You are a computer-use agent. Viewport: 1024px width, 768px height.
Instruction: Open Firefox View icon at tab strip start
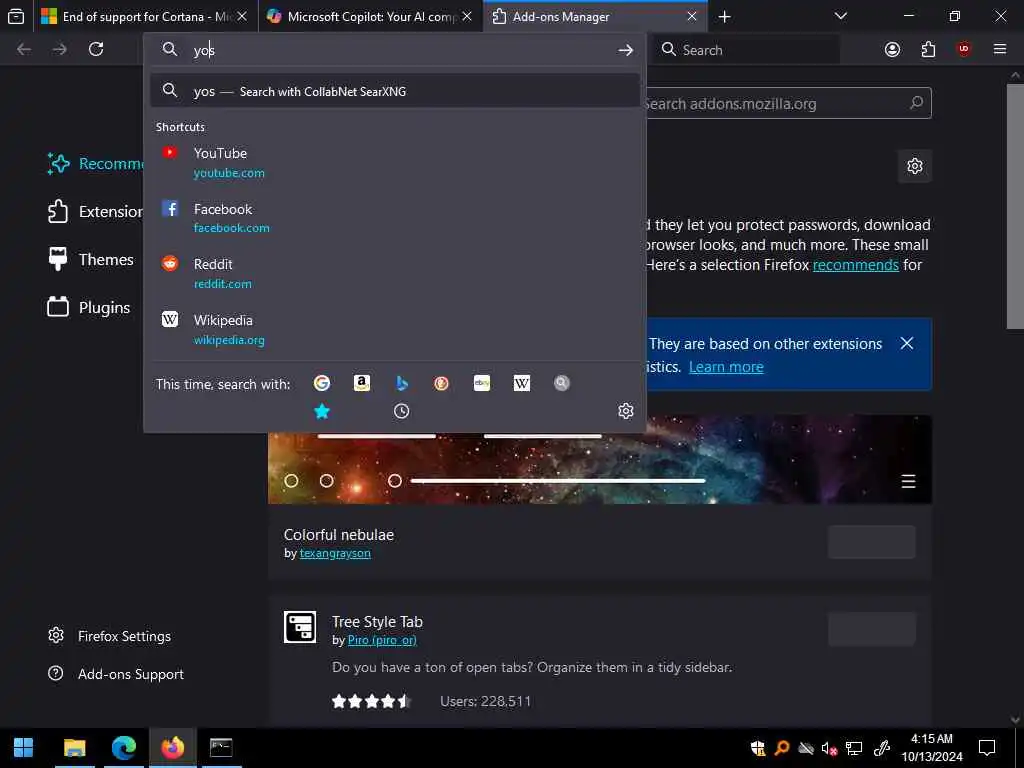click(16, 16)
